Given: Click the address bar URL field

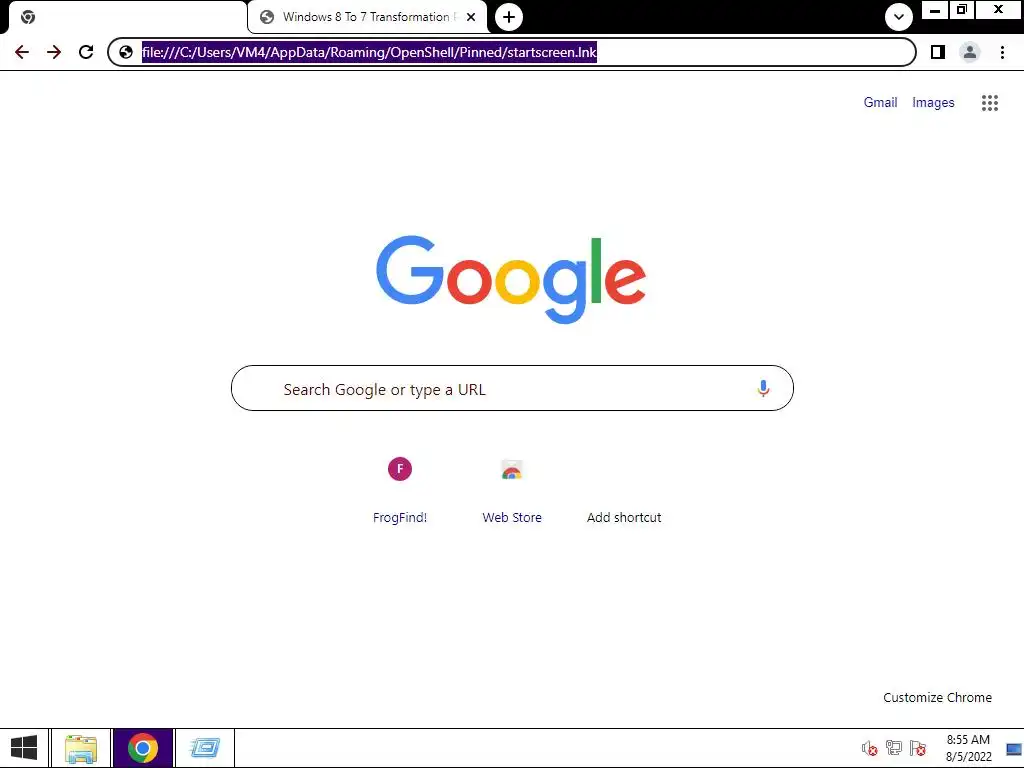Looking at the screenshot, I should tap(511, 52).
